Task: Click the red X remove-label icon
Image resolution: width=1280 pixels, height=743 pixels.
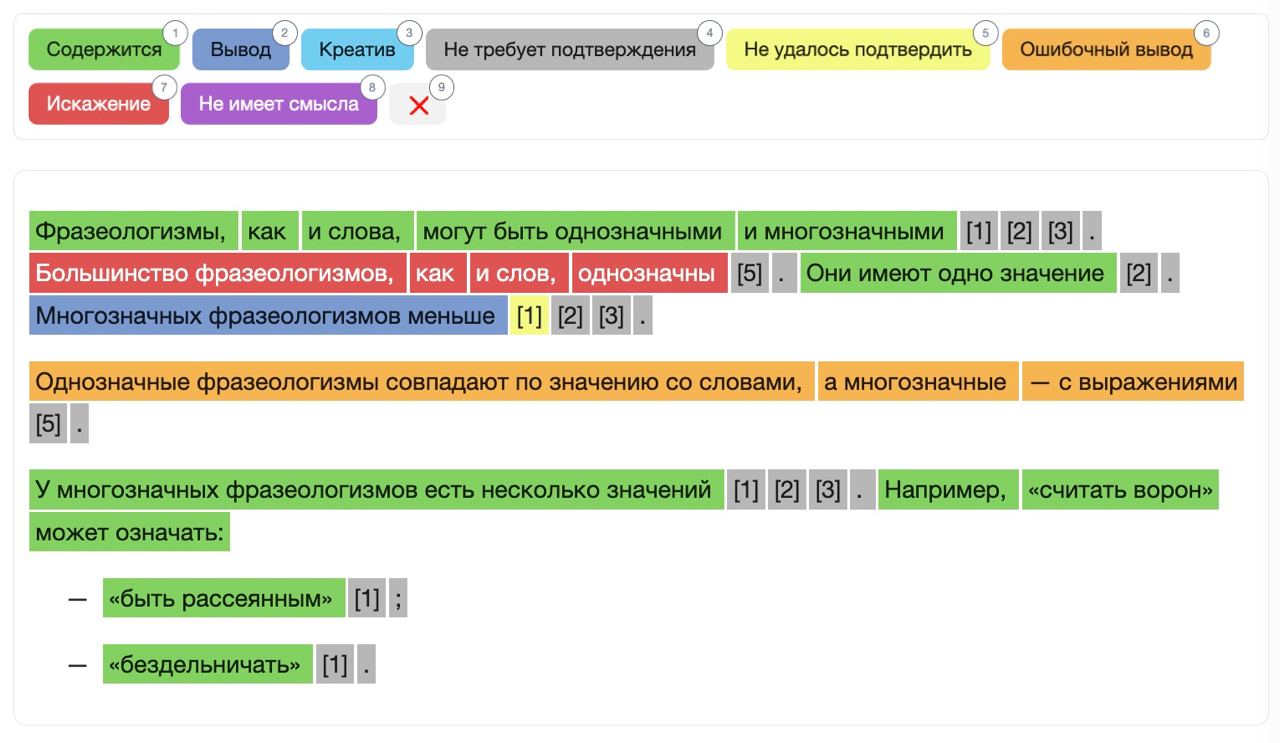Action: tap(418, 105)
